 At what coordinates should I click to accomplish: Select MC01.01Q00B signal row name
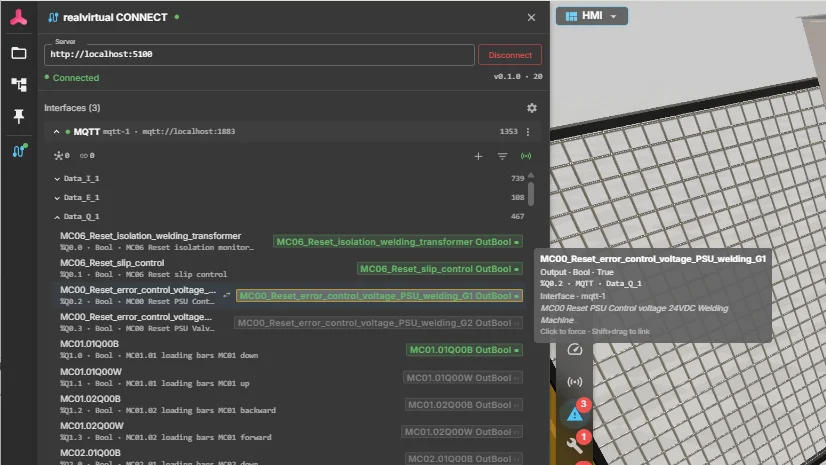[90, 344]
